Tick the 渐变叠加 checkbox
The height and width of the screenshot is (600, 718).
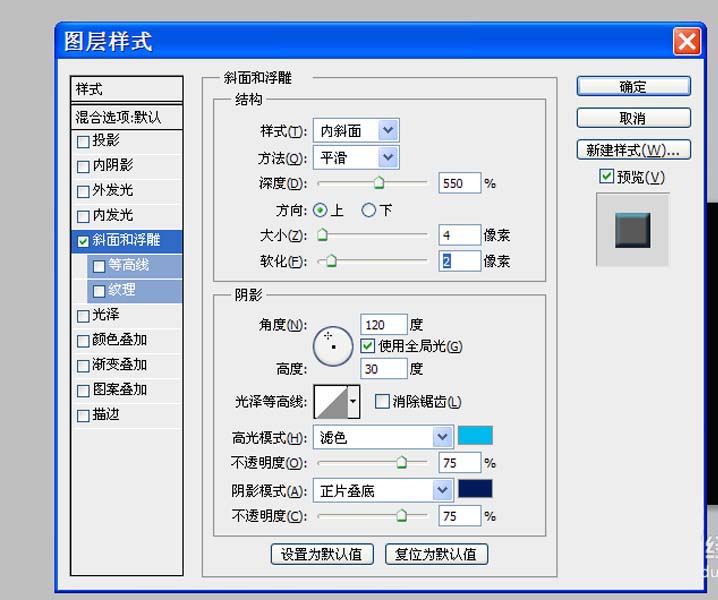tap(83, 366)
